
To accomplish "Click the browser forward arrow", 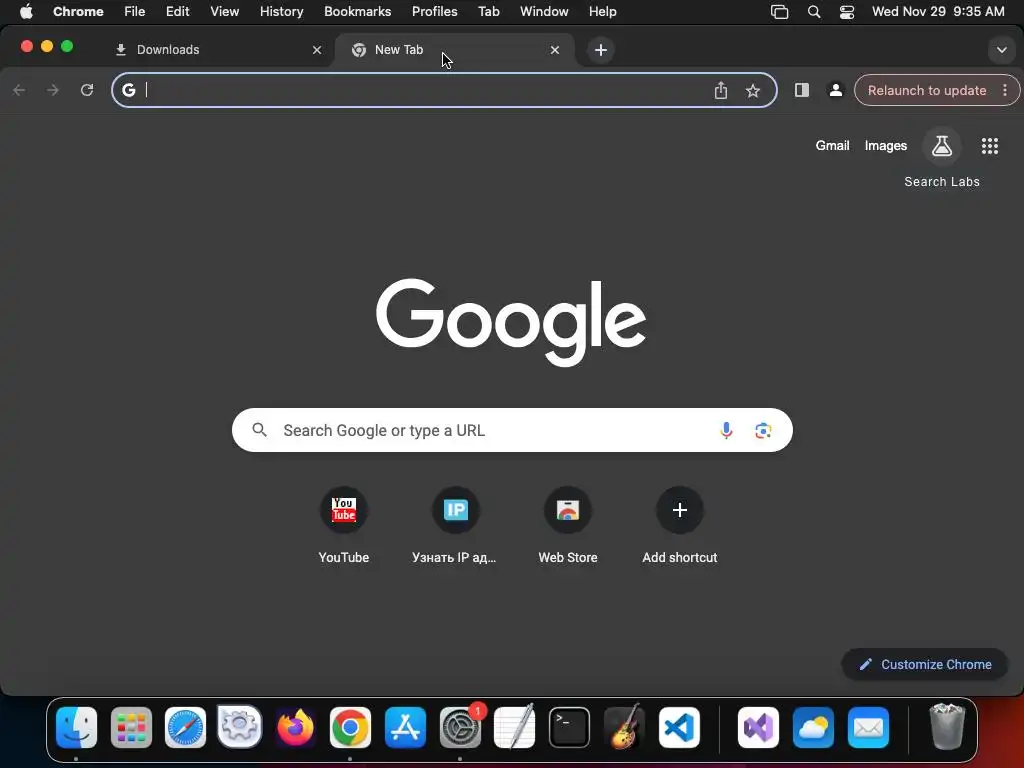I will coord(53,90).
